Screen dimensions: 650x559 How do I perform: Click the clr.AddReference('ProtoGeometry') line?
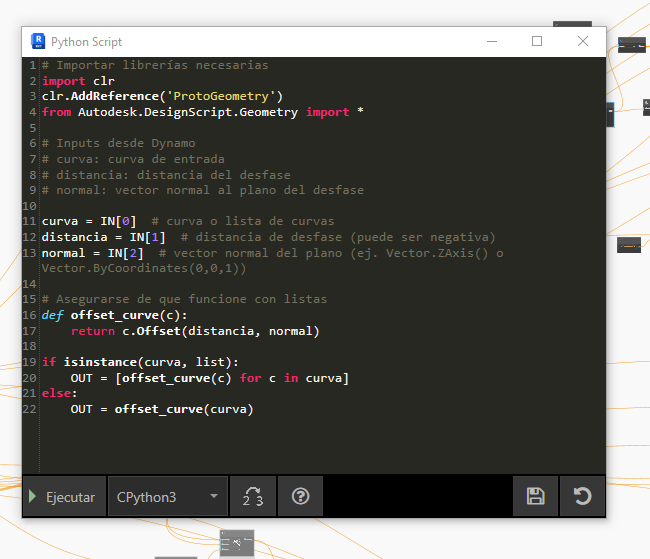[162, 96]
